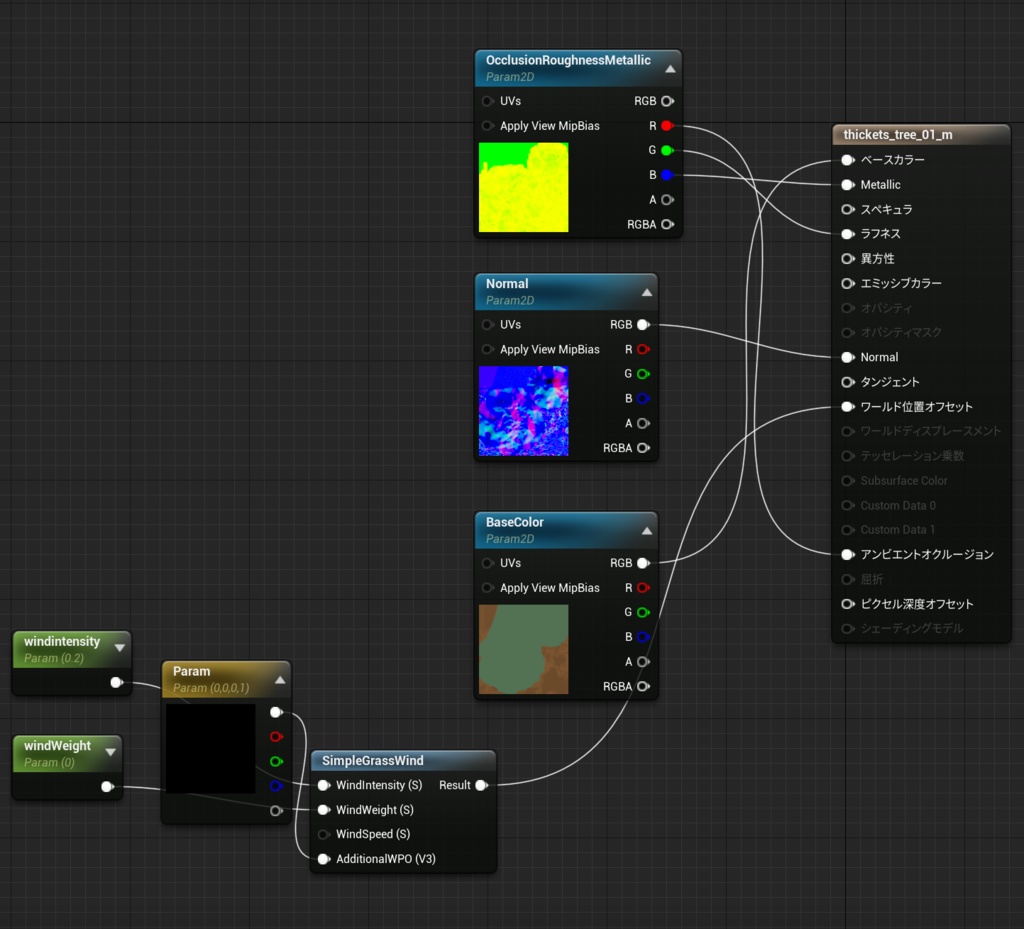Click the Normal input pin on thickets_tree_01_m
This screenshot has width=1024, height=929.
pos(847,357)
